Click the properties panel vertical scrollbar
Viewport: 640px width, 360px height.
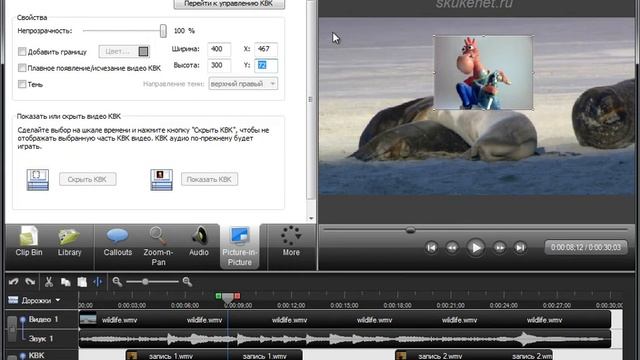point(311,100)
